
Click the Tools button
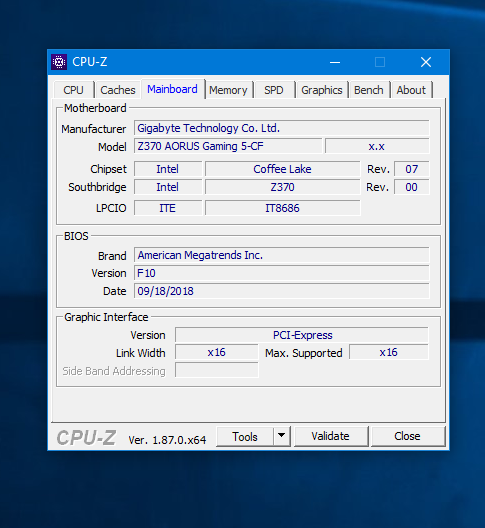point(245,437)
